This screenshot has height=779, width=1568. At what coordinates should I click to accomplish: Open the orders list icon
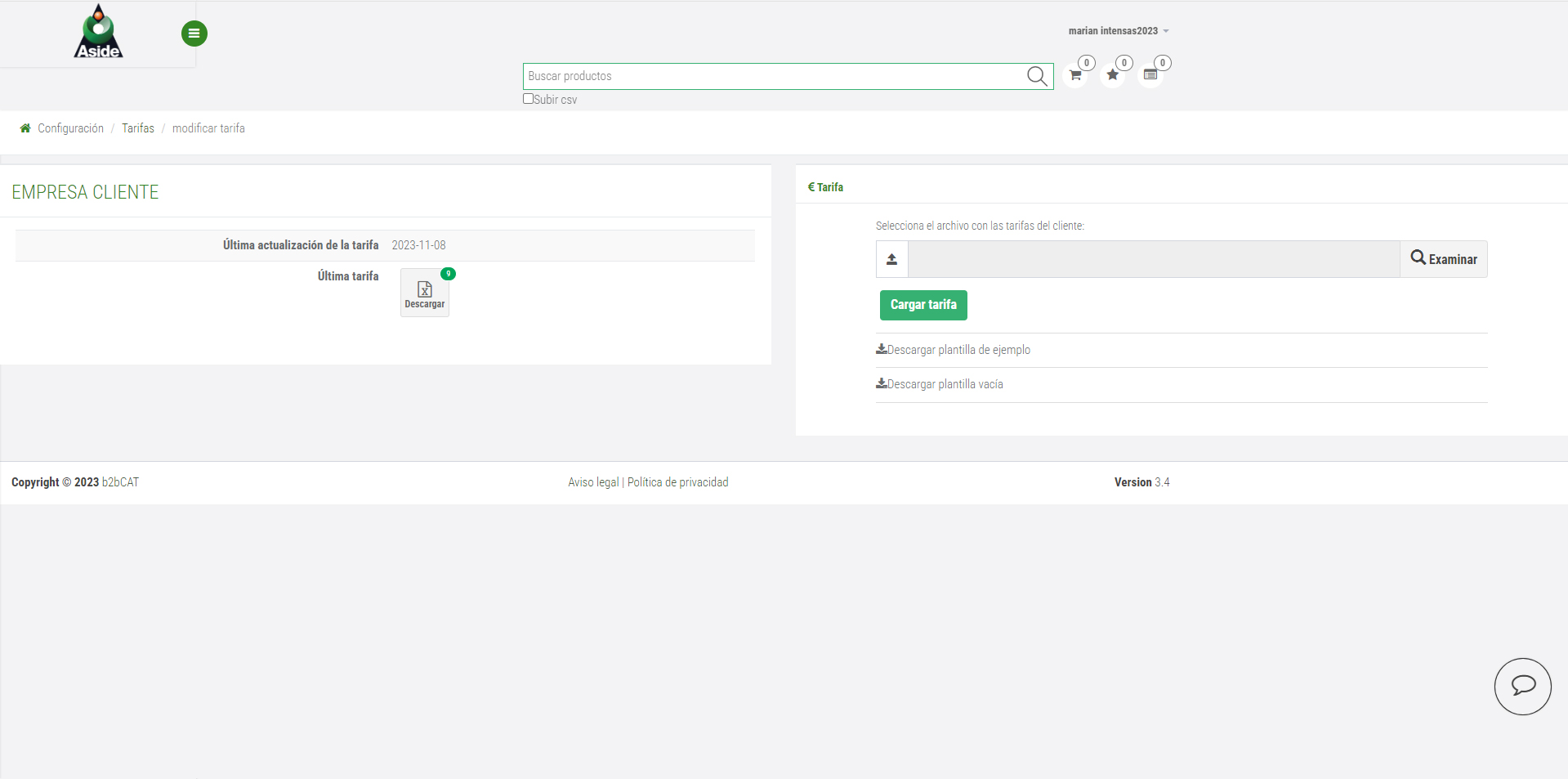1151,73
